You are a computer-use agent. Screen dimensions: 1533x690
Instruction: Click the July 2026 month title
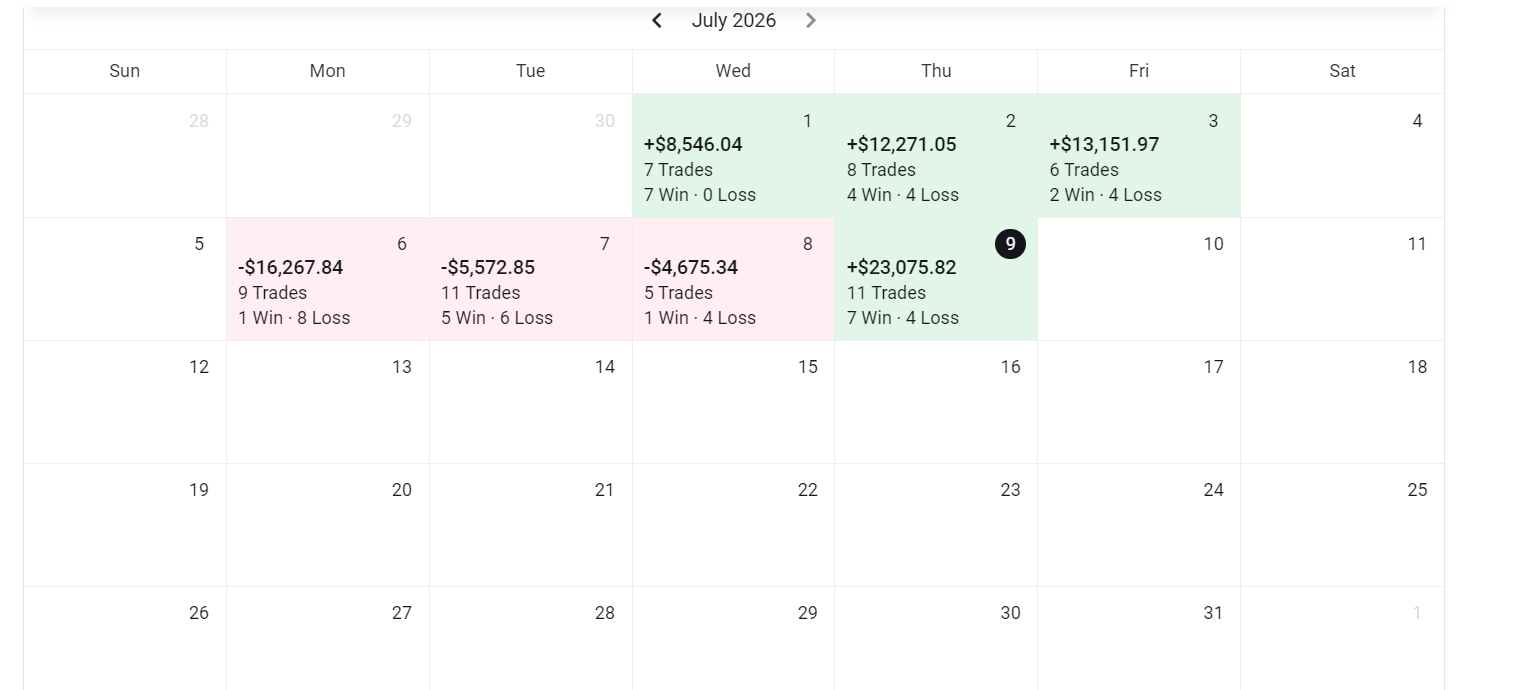[x=734, y=20]
